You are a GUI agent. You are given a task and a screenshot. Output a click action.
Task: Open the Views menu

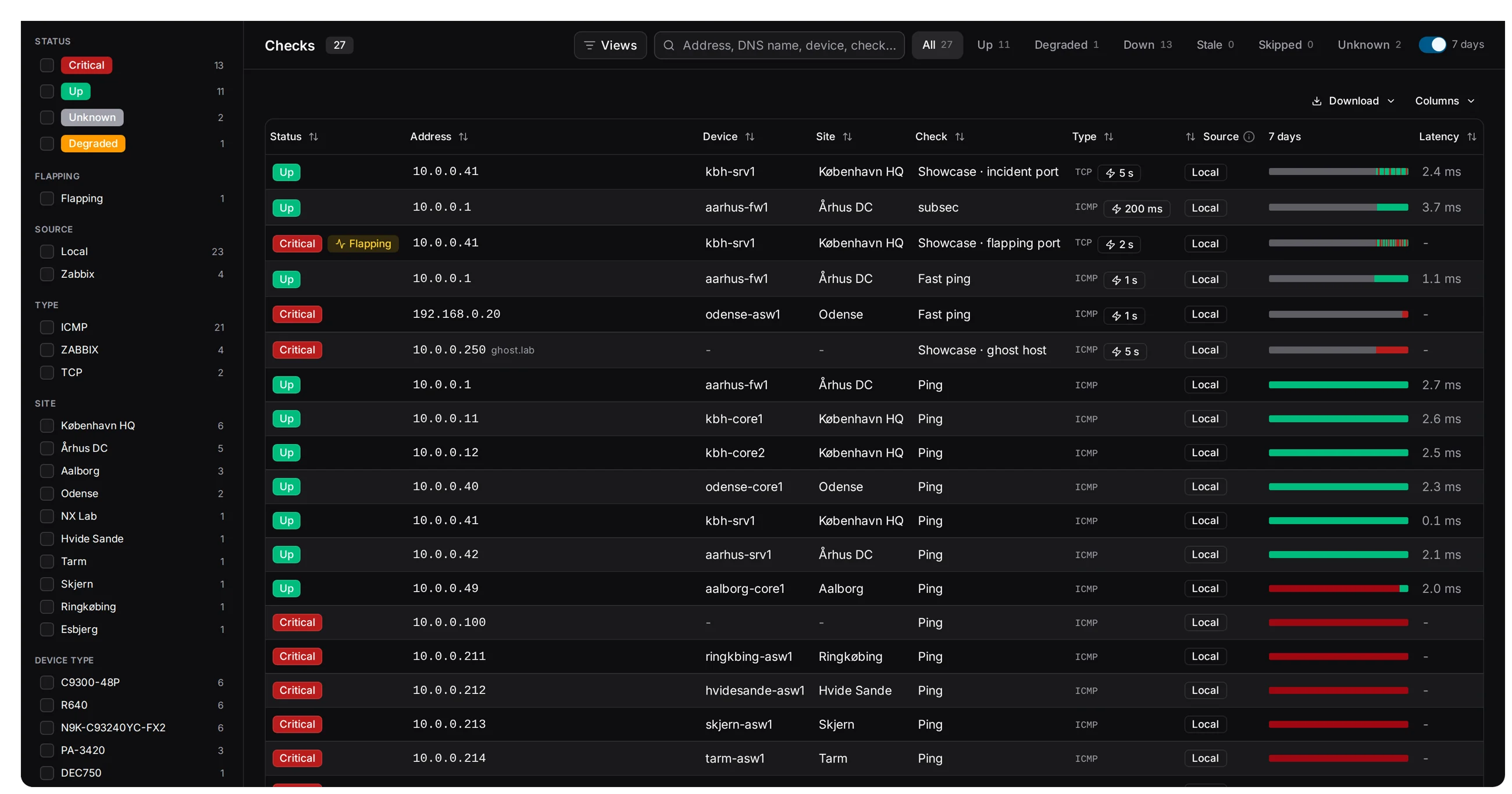coord(610,45)
